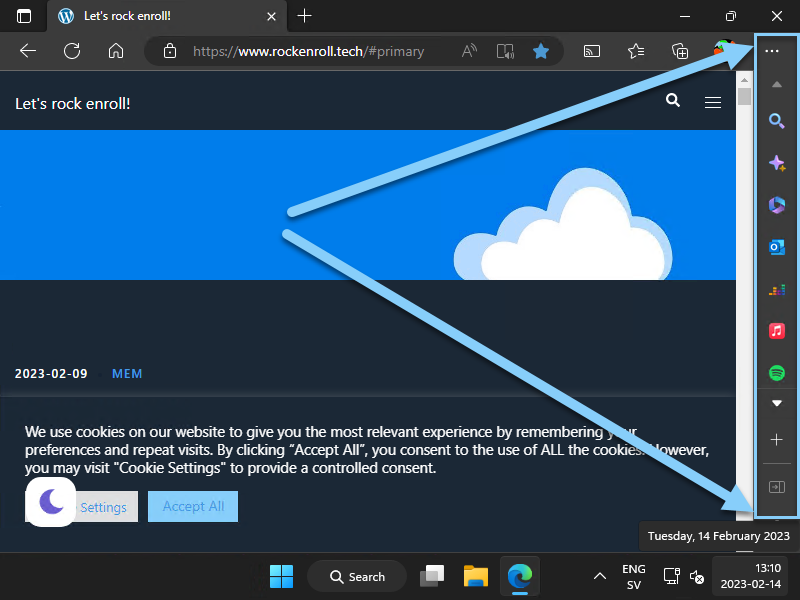The height and width of the screenshot is (600, 800).
Task: Open network and volume quick settings
Action: click(x=684, y=577)
